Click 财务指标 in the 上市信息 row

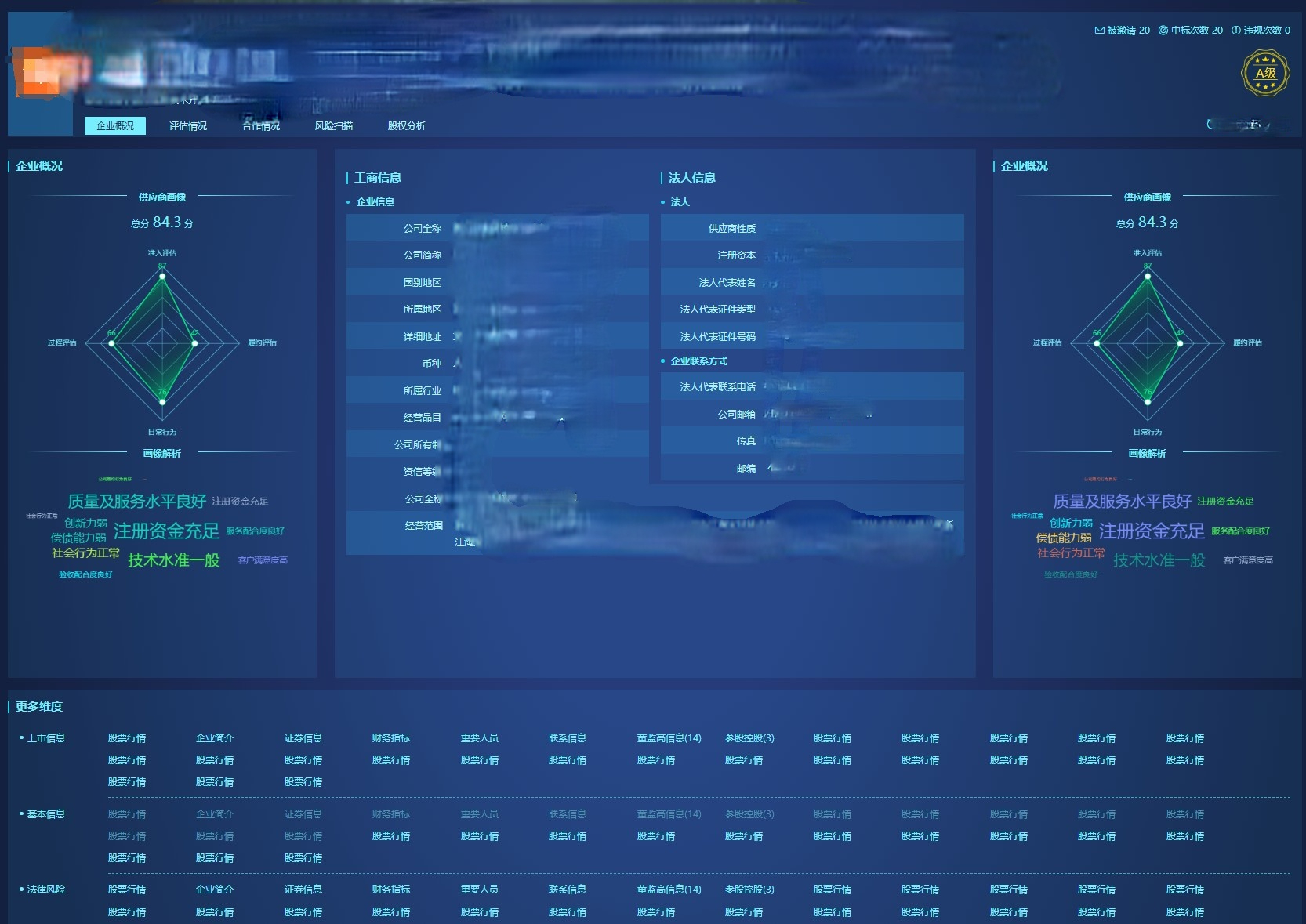[x=391, y=738]
